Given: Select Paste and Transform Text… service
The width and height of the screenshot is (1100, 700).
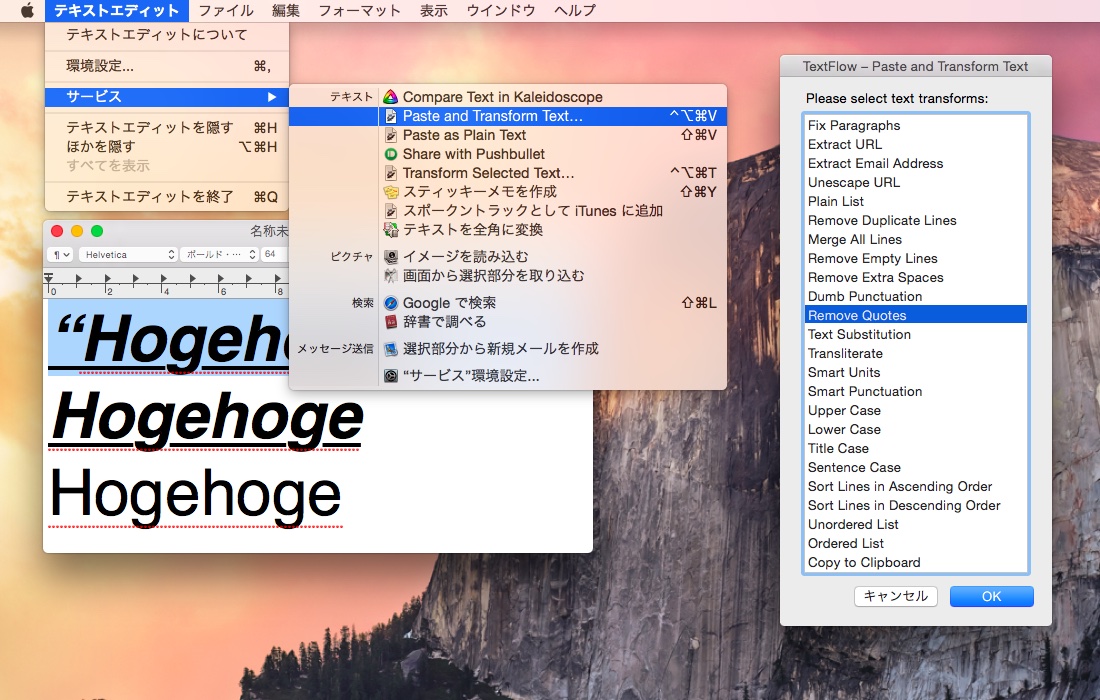Looking at the screenshot, I should click(508, 116).
